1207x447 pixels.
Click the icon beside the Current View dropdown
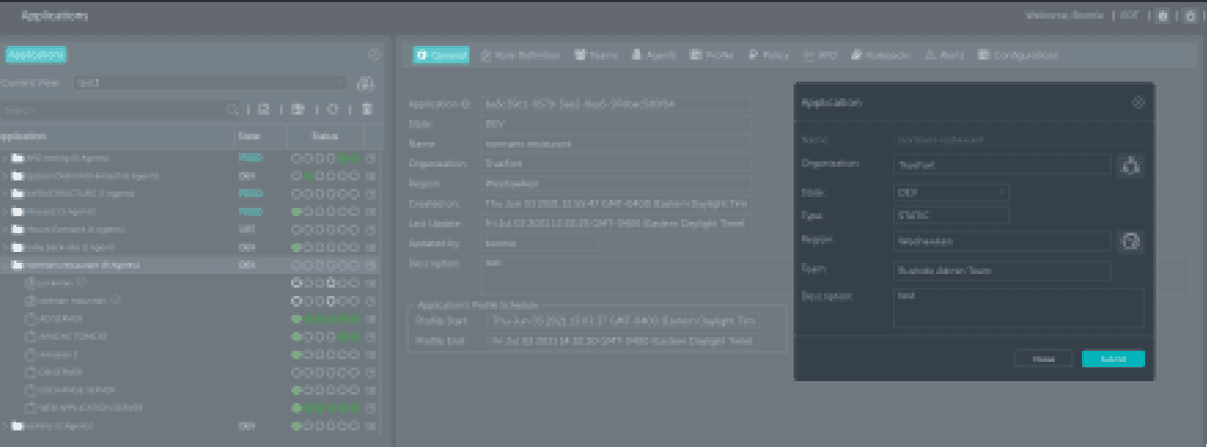(366, 84)
